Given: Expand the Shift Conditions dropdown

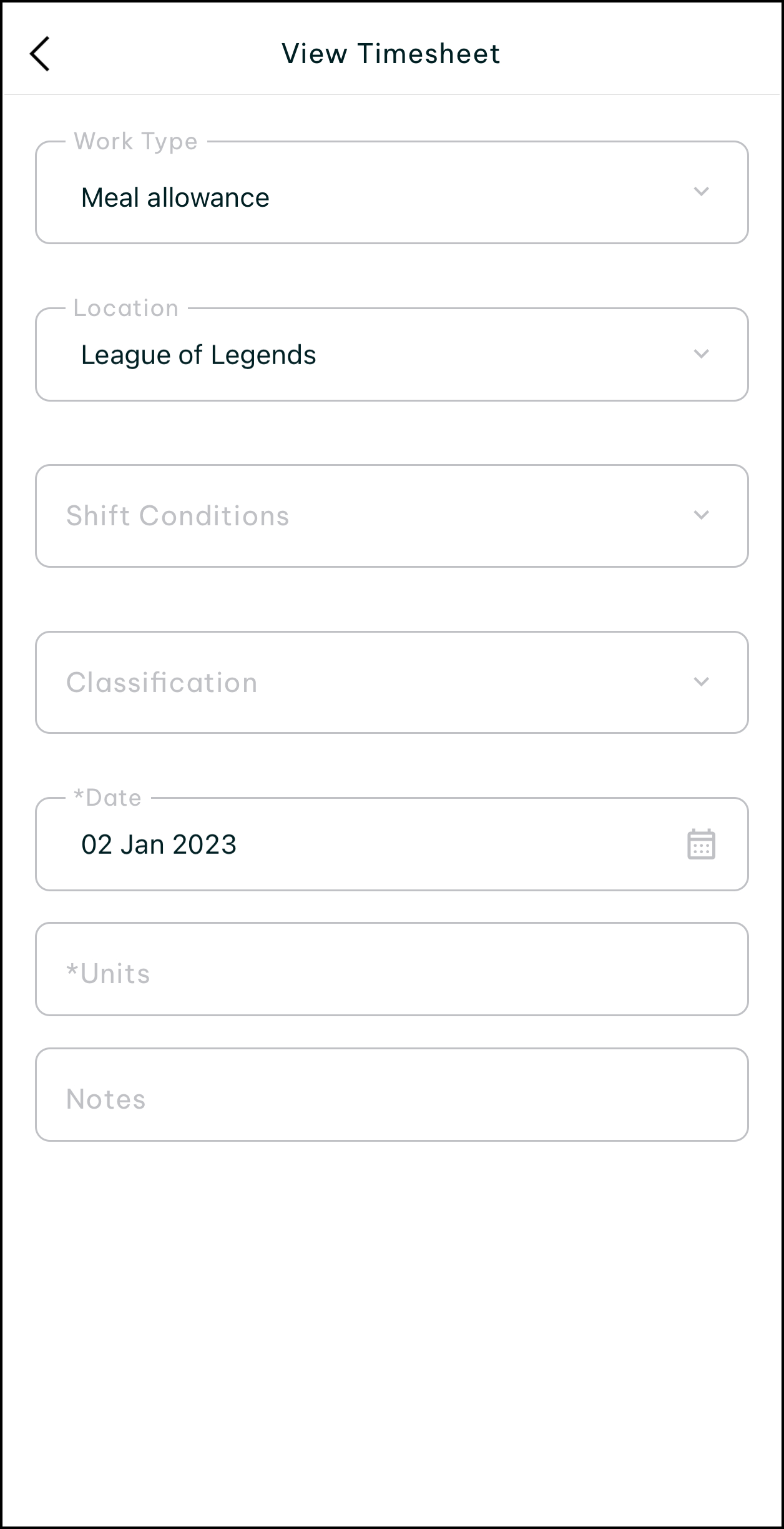Looking at the screenshot, I should tap(375, 516).
